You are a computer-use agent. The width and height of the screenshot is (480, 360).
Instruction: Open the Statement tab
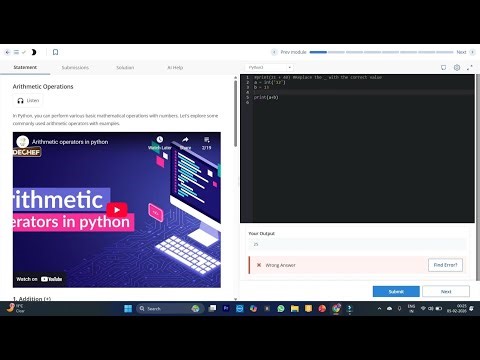25,67
